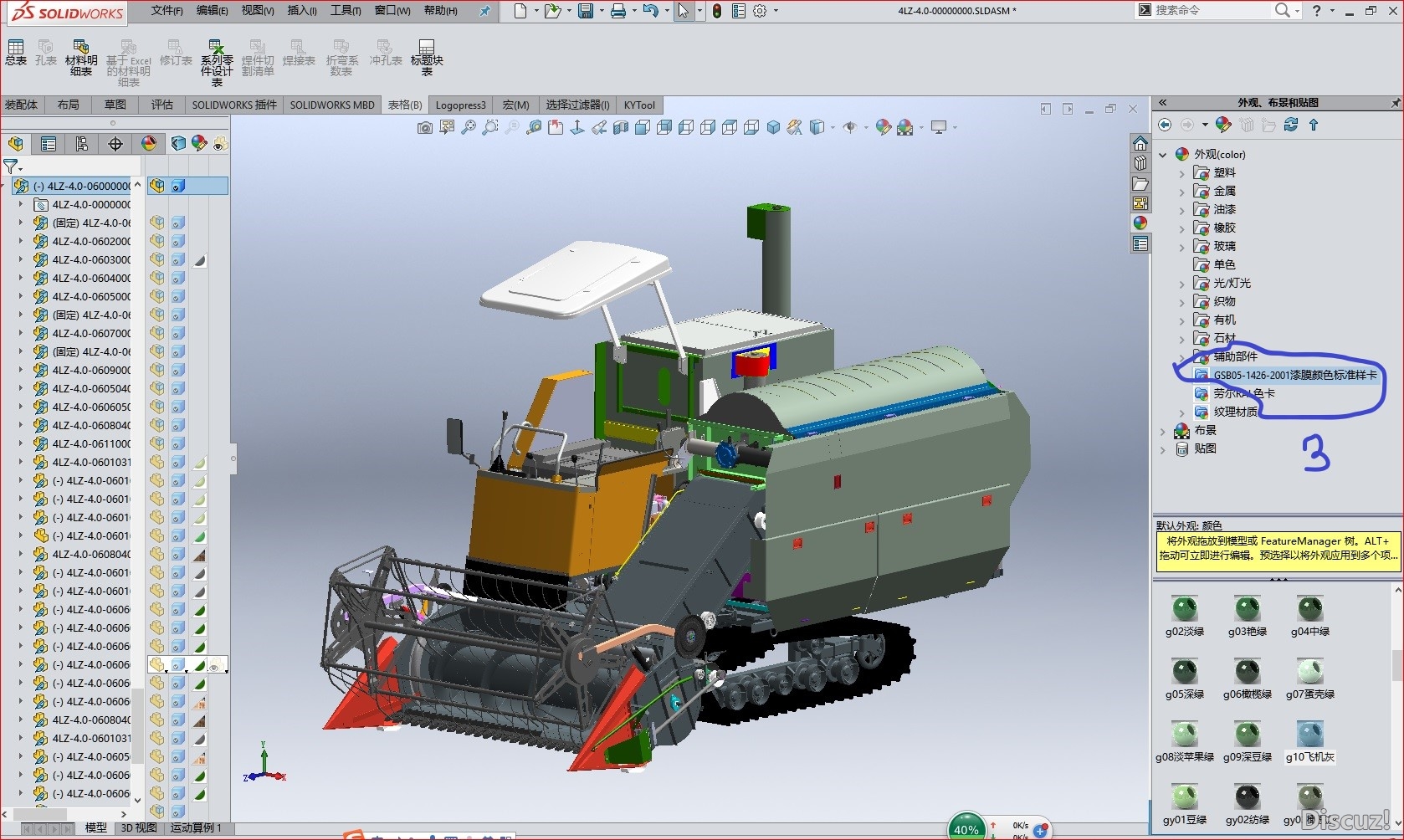Click the task pane Home icon

(x=1140, y=143)
